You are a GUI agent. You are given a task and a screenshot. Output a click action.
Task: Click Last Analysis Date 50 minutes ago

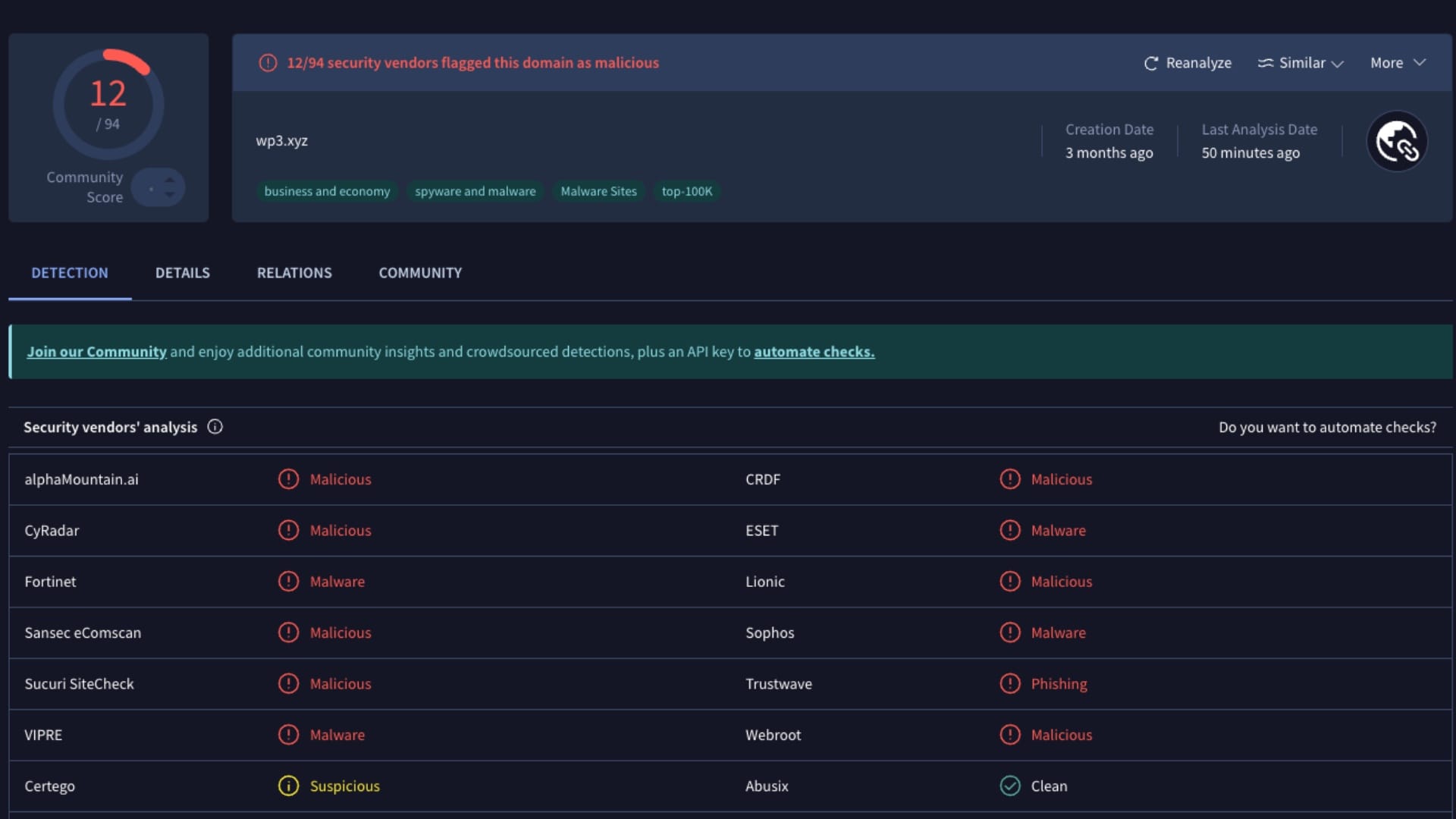[1250, 153]
